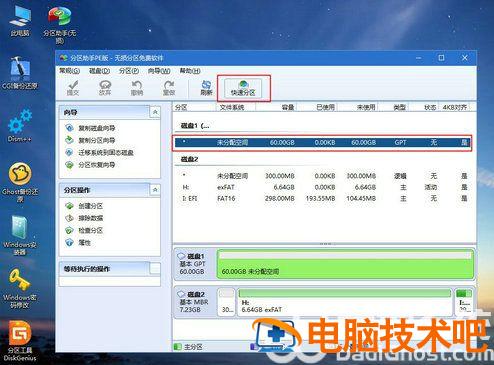
Task: Open the 常规(G) menu
Action: (69, 71)
